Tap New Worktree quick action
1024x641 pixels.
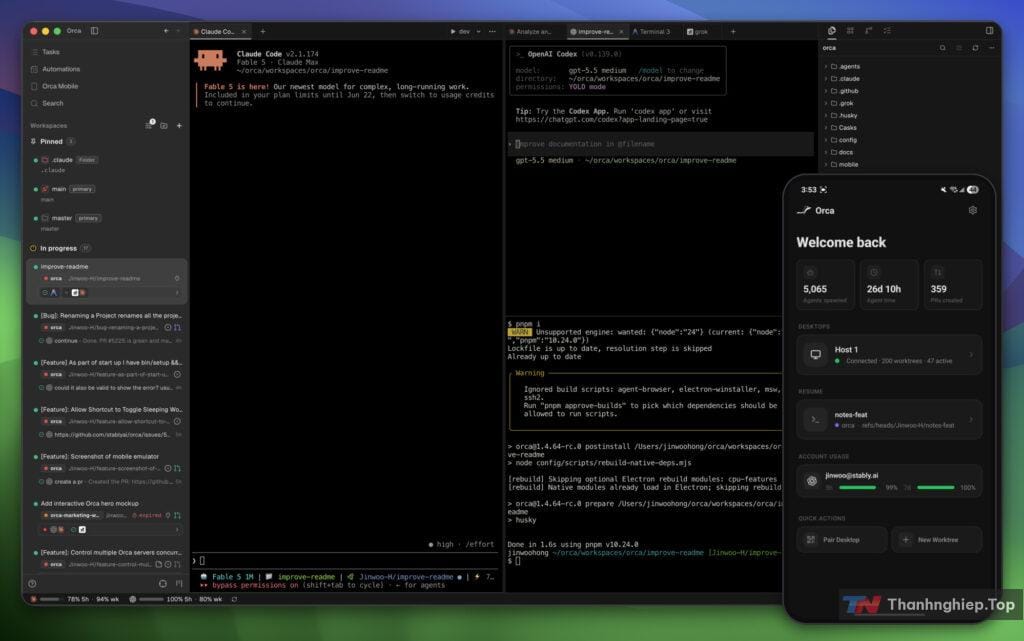(x=936, y=540)
